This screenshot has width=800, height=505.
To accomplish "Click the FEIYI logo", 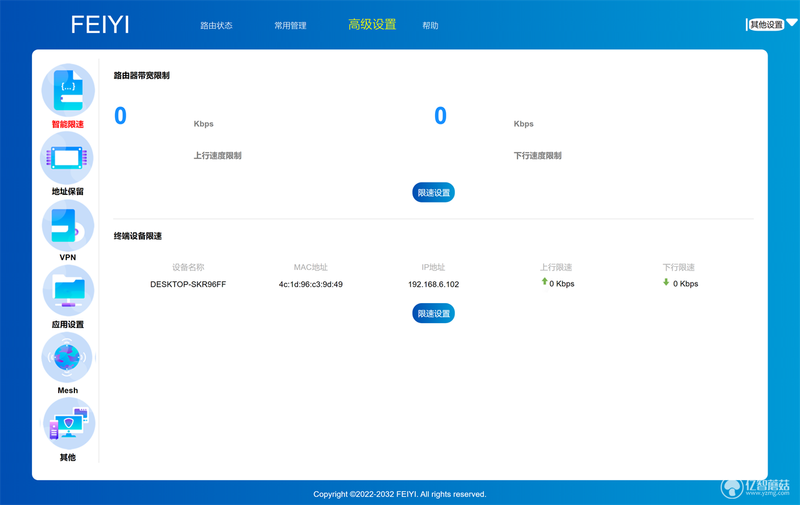I will coord(100,24).
